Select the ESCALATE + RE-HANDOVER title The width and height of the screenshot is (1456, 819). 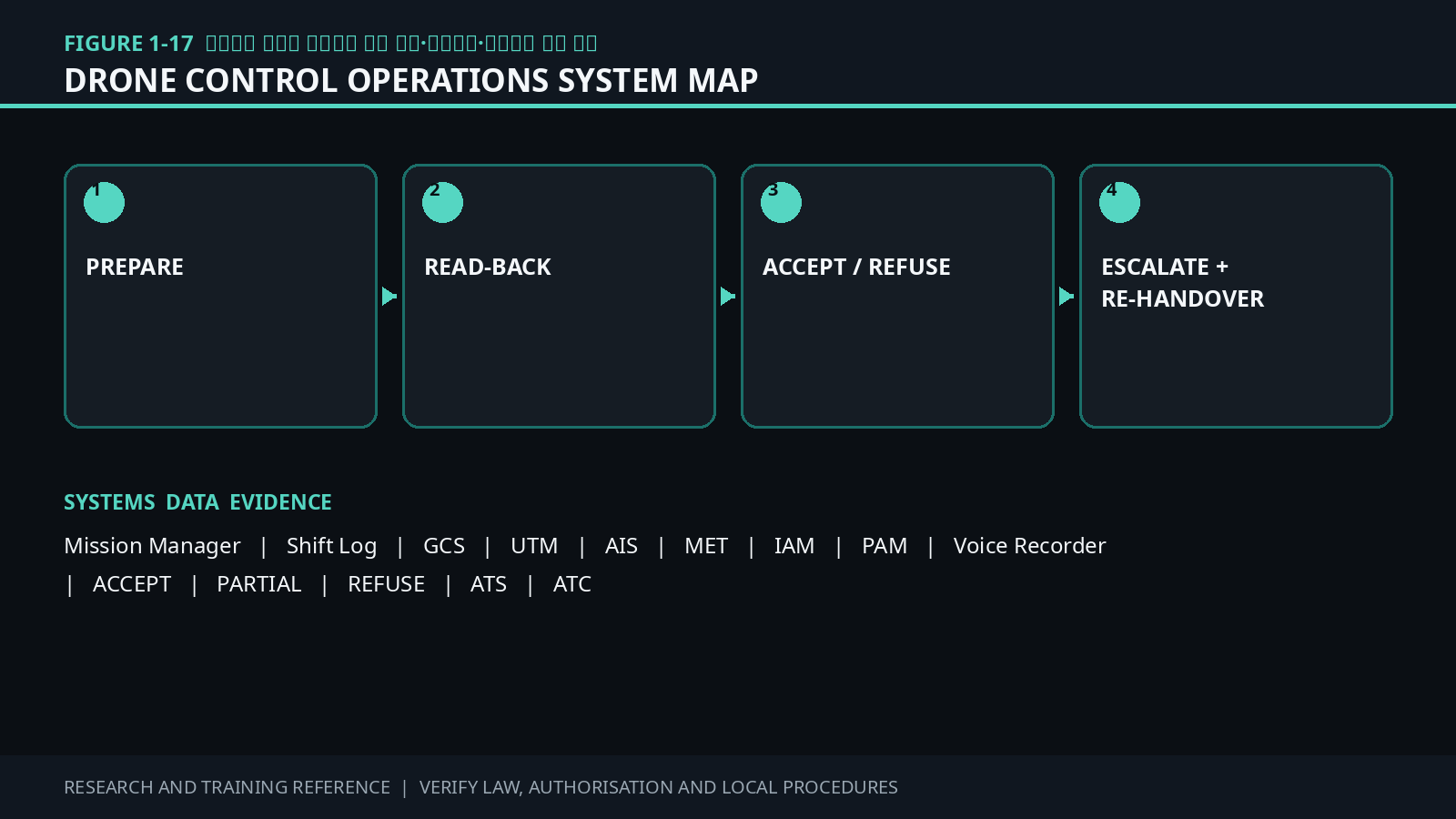[1182, 282]
